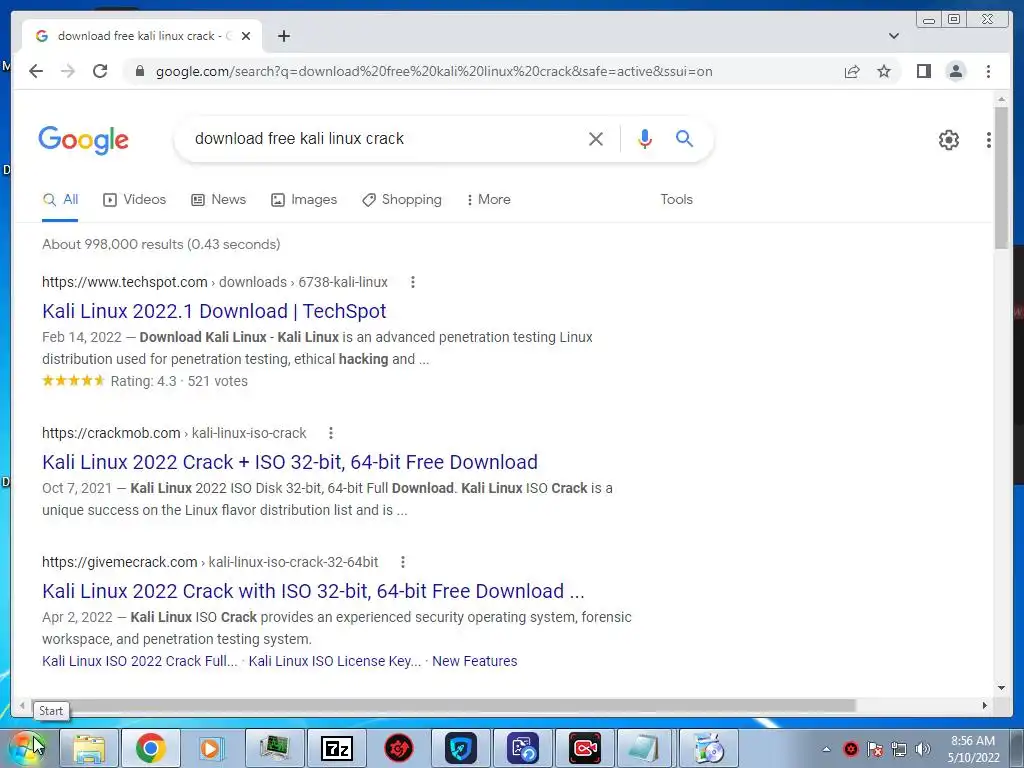Open Action Center flag icon in tray
The height and width of the screenshot is (768, 1024).
coord(875,749)
